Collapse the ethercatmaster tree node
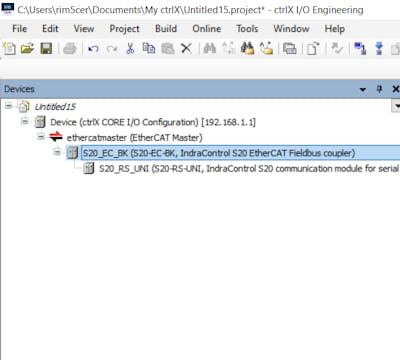Viewport: 400px width, 360px height. click(x=41, y=136)
